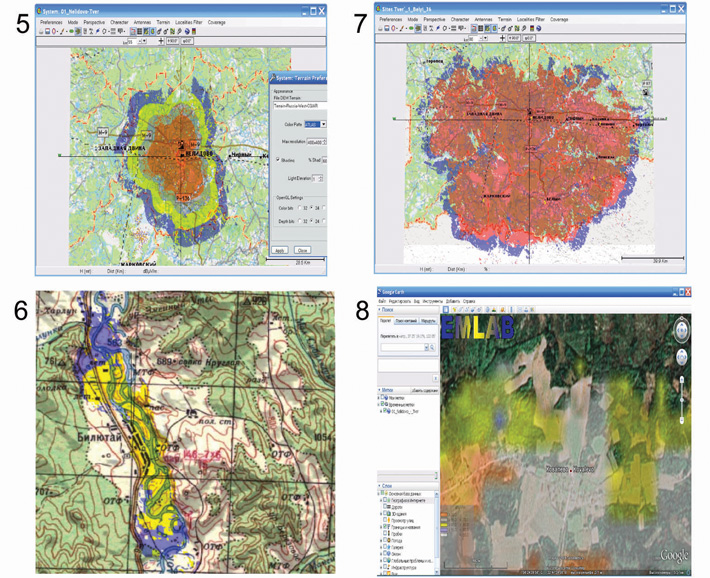Select Depth bits 24 radio button

pyautogui.click(x=311, y=221)
